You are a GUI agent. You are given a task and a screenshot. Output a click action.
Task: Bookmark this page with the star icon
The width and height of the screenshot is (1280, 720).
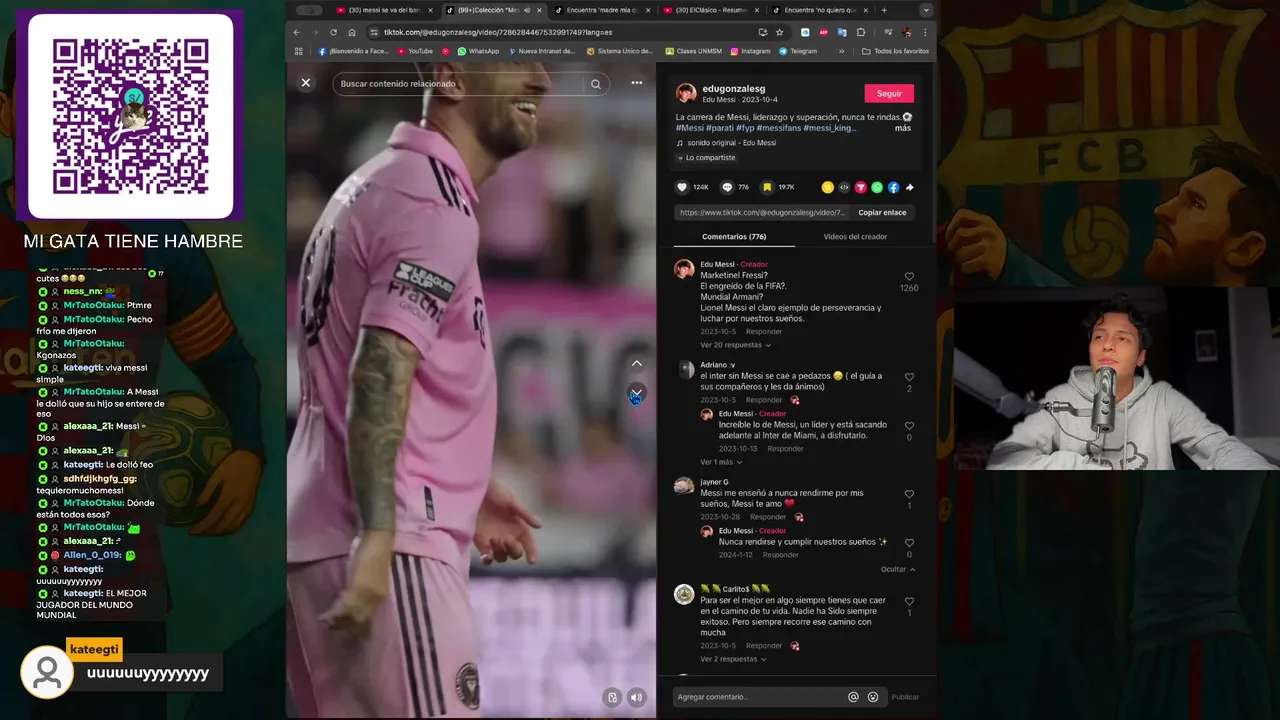(x=779, y=32)
